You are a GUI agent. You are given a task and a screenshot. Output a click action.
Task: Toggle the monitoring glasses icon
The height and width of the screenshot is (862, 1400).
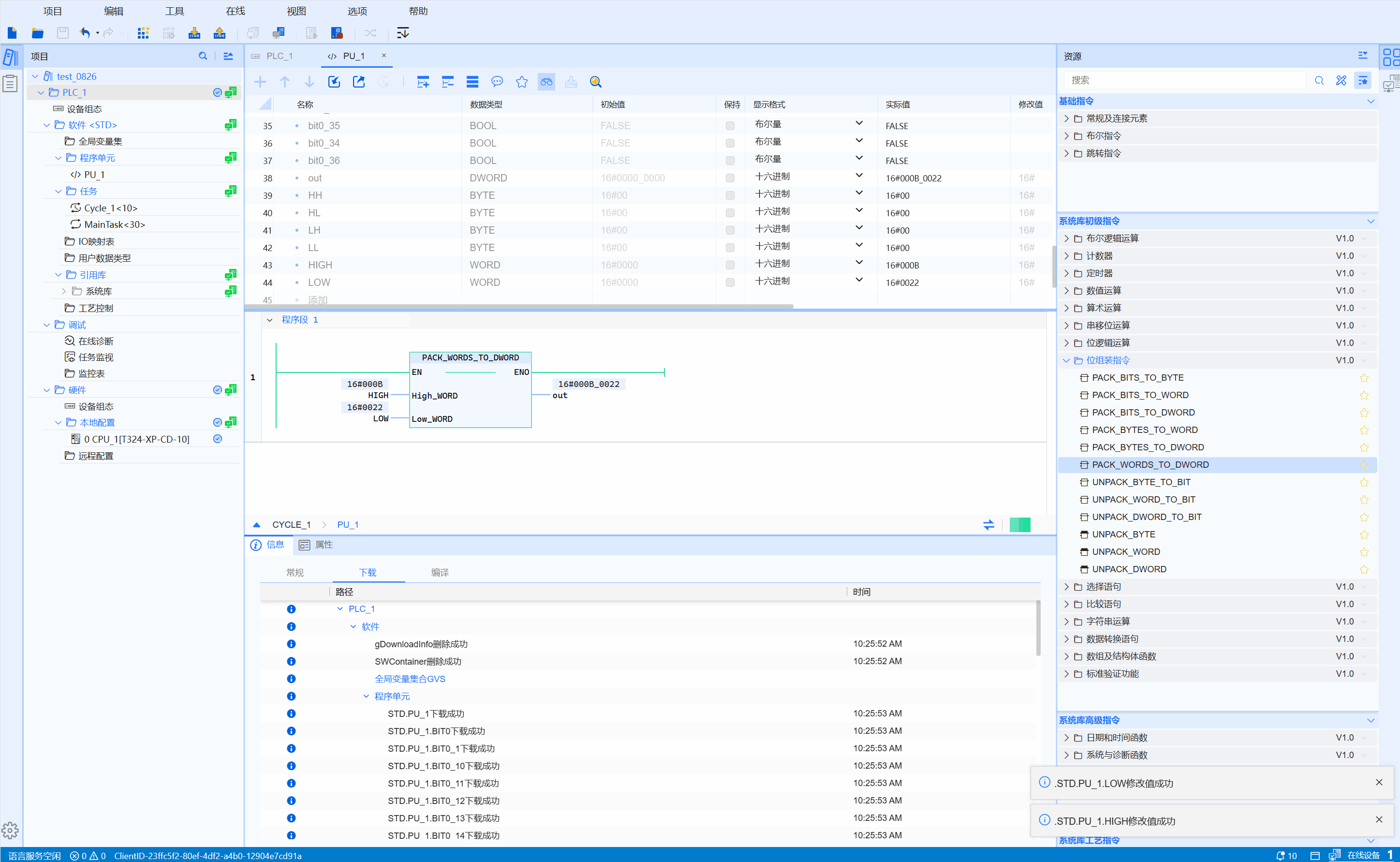point(546,82)
